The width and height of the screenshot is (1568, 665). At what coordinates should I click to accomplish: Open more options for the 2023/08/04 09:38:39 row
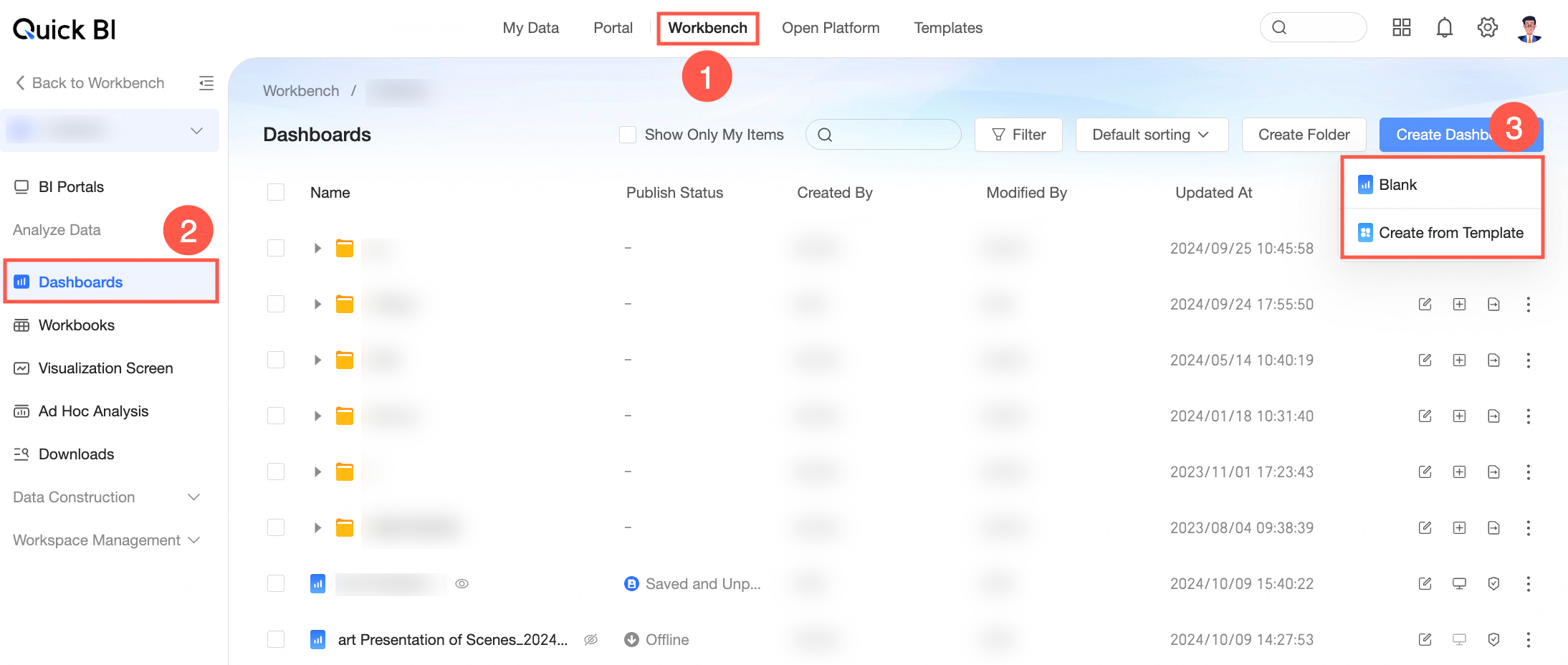(1528, 527)
